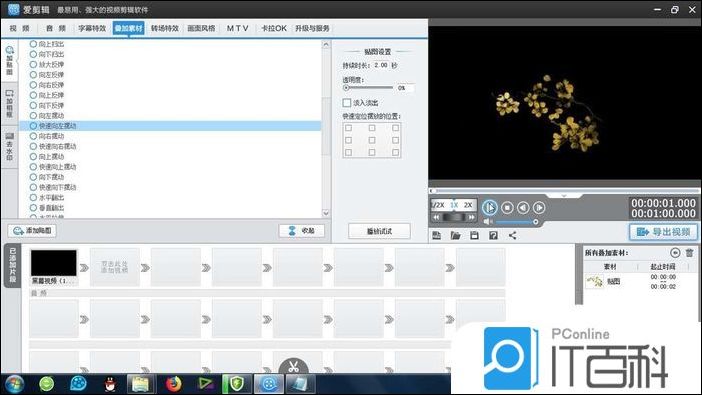Open the 加贴图 side panel
This screenshot has width=702, height=395.
point(9,60)
